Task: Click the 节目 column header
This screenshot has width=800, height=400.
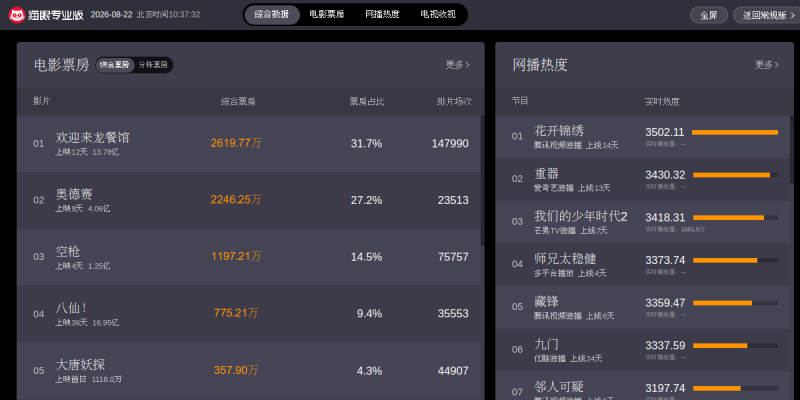Action: [x=520, y=101]
